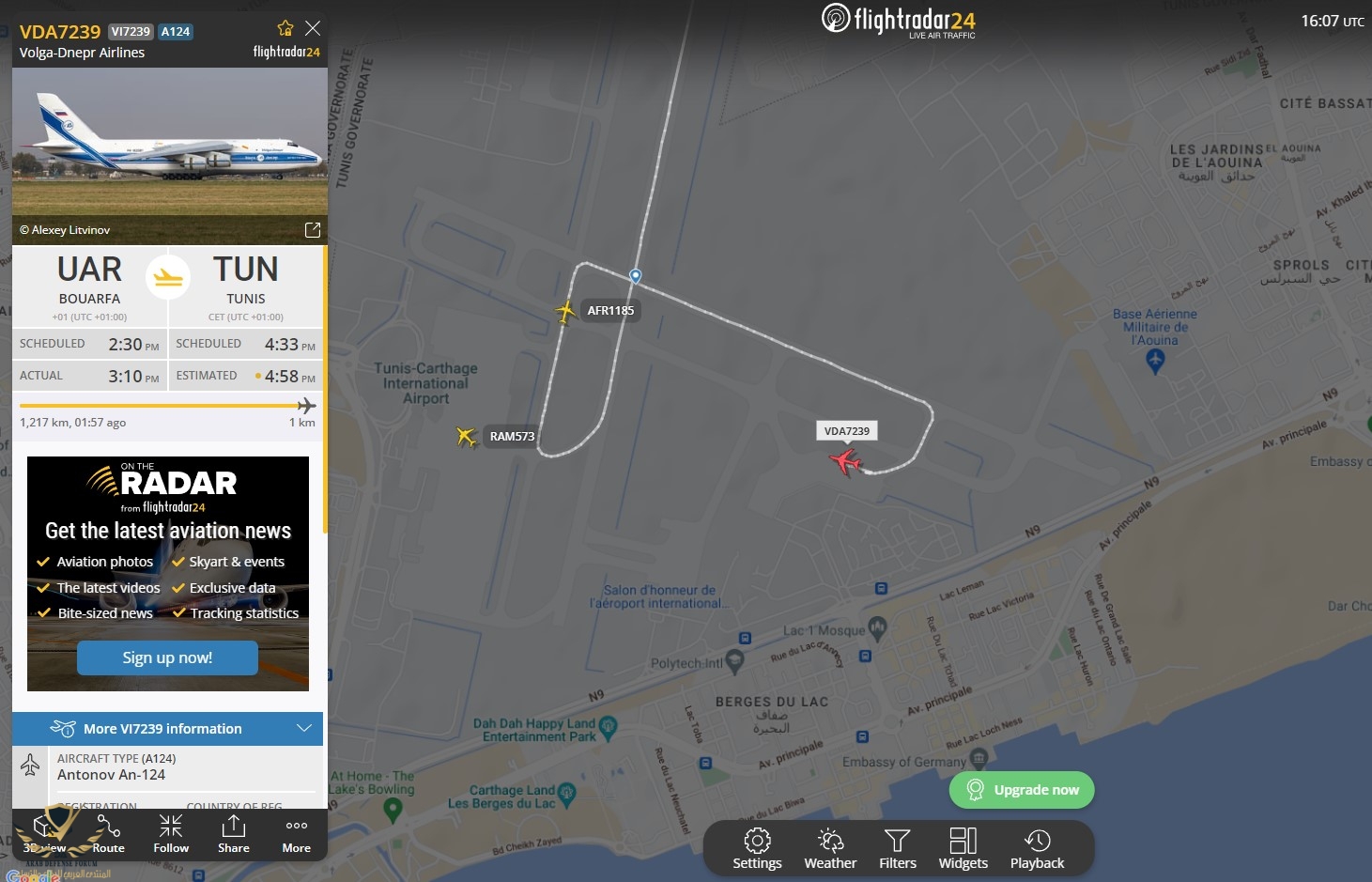The width and height of the screenshot is (1372, 882).
Task: Click the flight progress bar
Action: [167, 406]
